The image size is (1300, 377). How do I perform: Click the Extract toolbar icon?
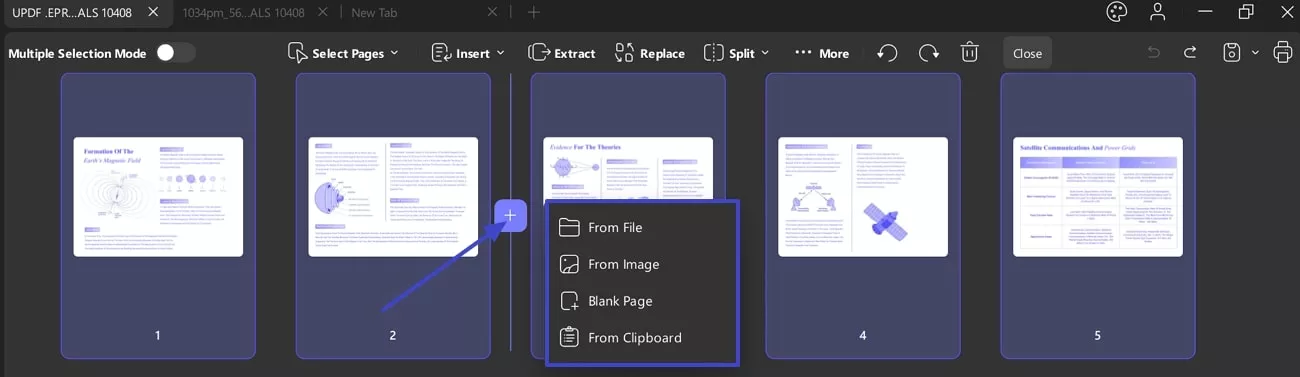coord(539,53)
